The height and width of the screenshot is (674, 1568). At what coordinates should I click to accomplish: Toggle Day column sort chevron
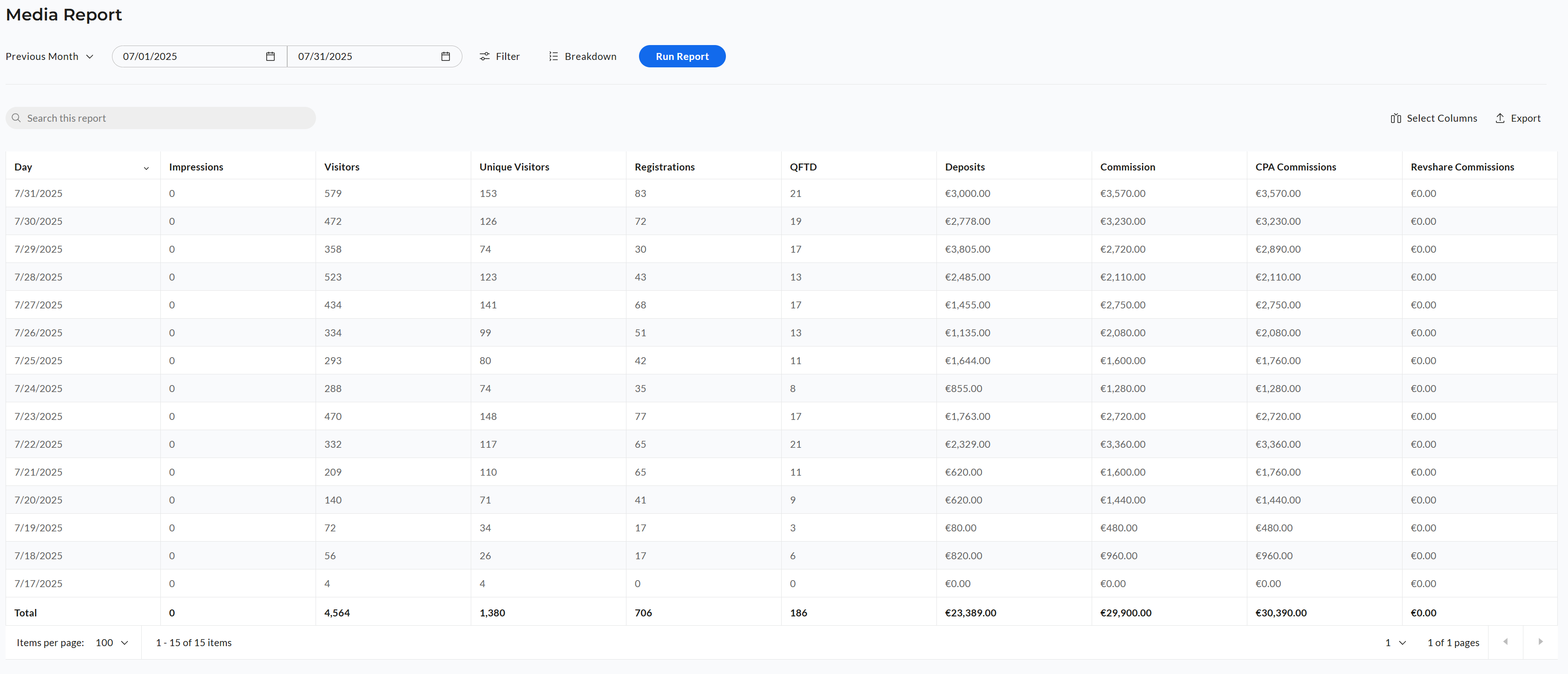tap(146, 168)
